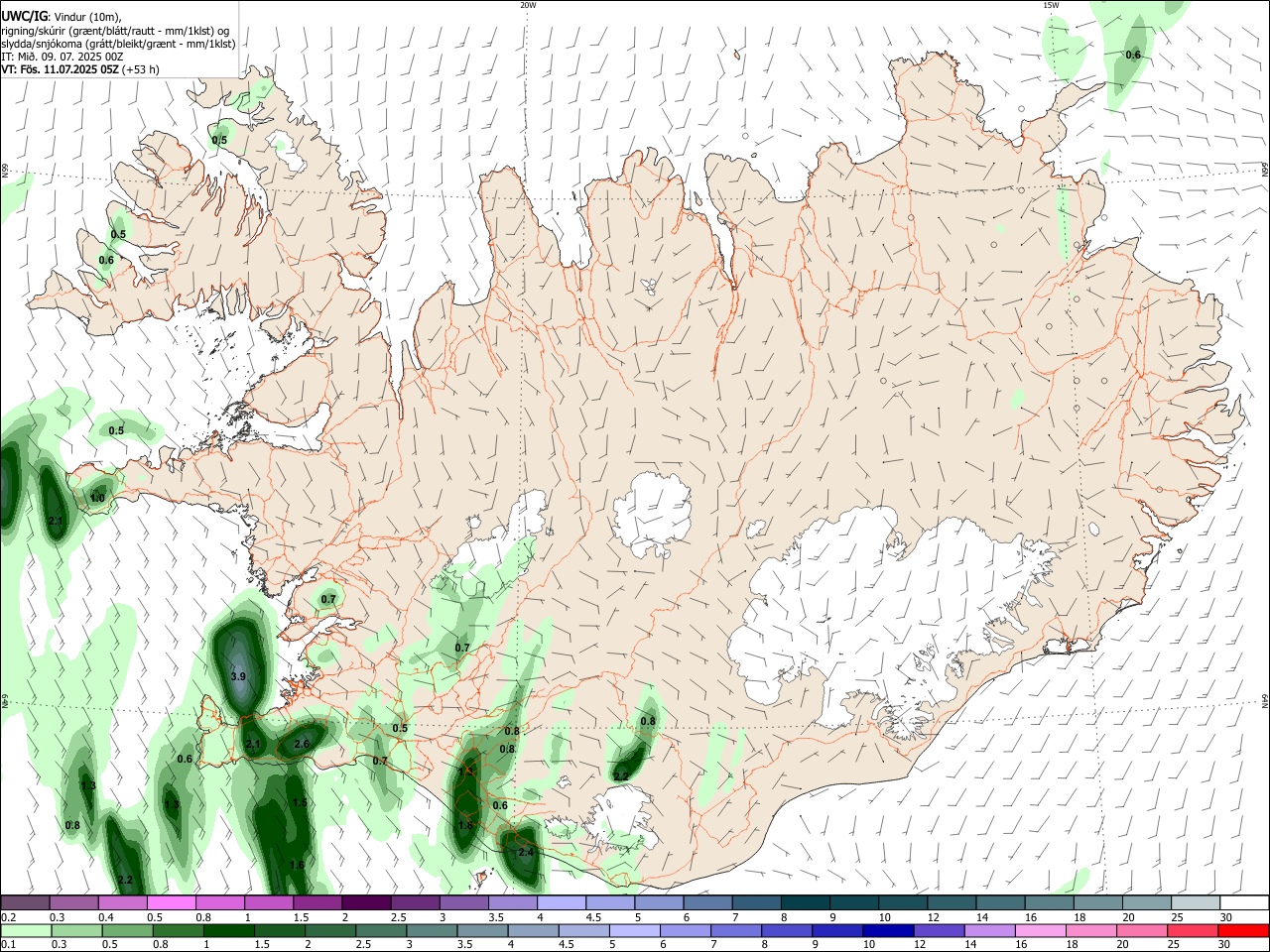Pick the dark teal swatch between 8 and 9, upper row
1270x952 pixels.
click(x=804, y=903)
